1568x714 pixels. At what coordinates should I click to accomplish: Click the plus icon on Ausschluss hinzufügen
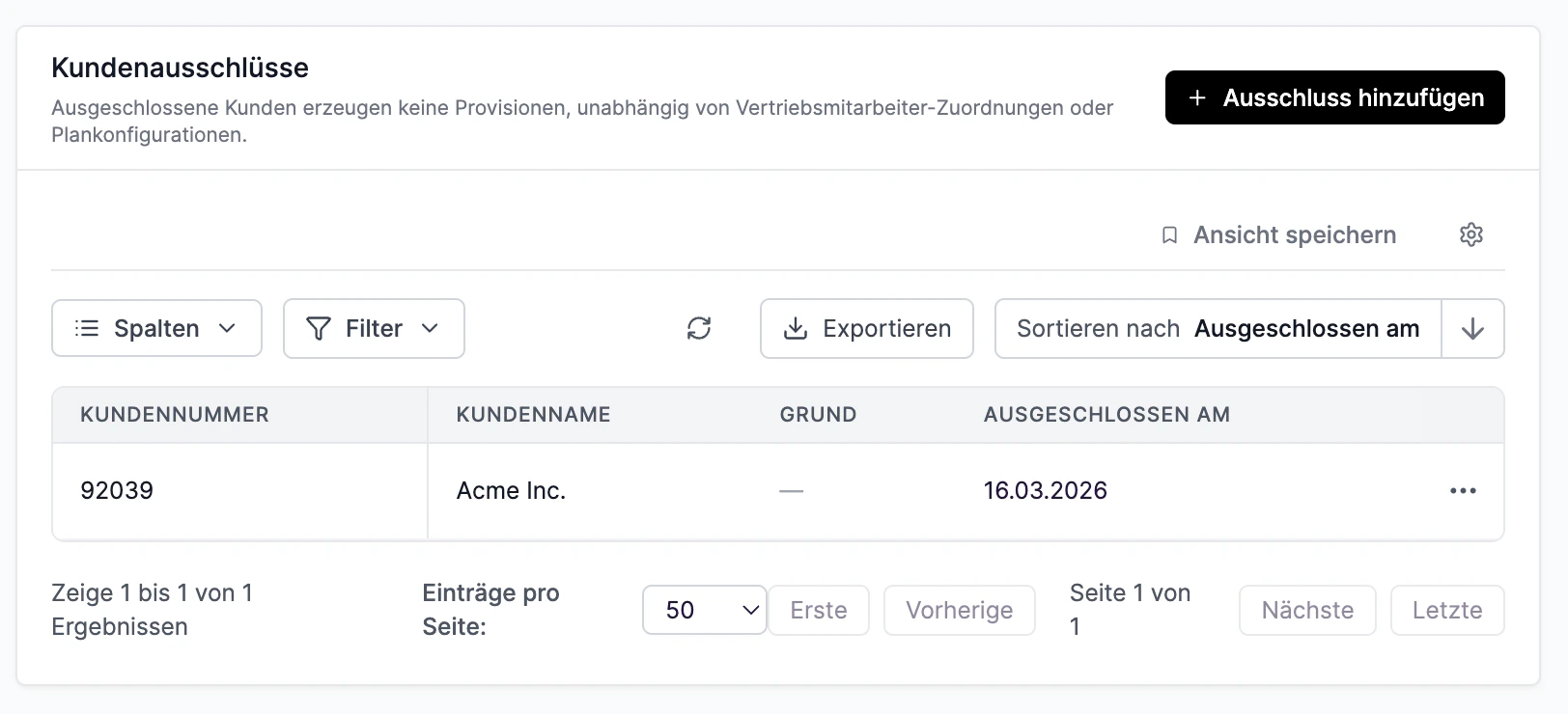point(1197,98)
